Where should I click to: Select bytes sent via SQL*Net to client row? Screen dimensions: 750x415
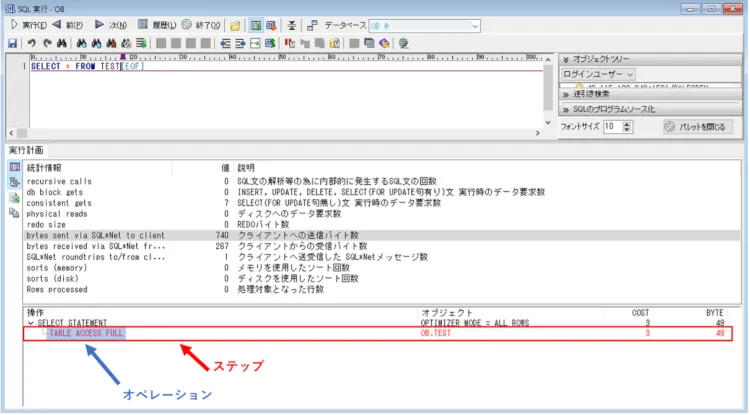(x=382, y=235)
